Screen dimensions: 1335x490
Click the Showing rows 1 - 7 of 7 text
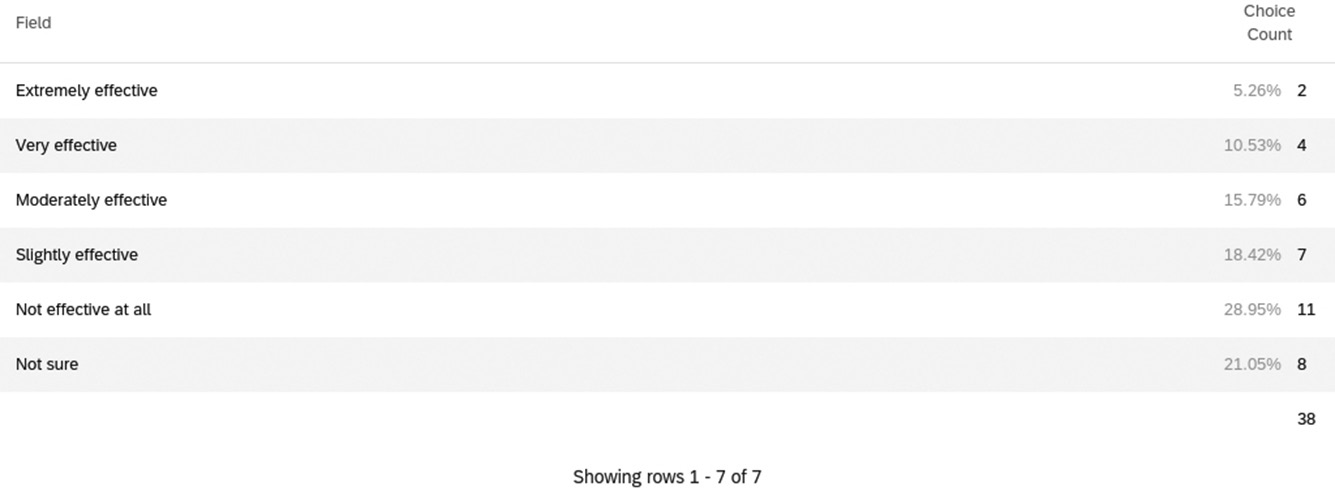(x=667, y=477)
